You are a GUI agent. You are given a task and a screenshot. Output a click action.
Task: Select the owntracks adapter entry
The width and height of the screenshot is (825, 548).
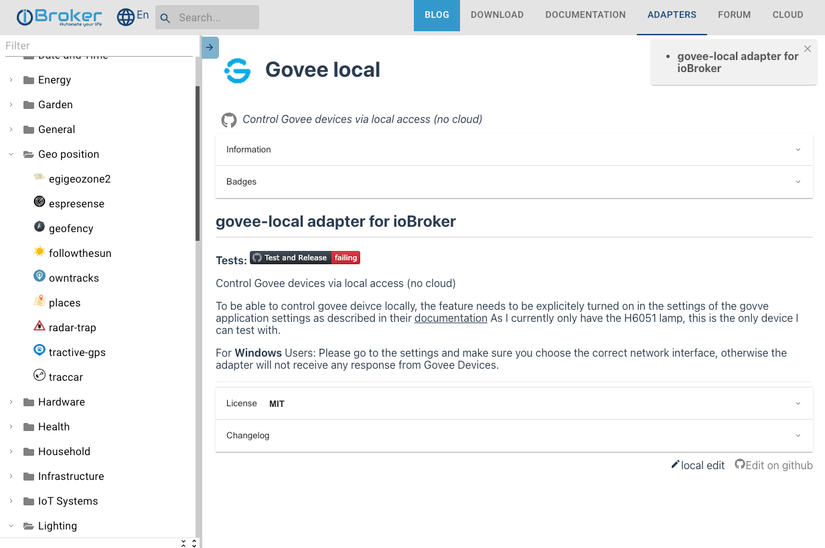click(x=74, y=278)
